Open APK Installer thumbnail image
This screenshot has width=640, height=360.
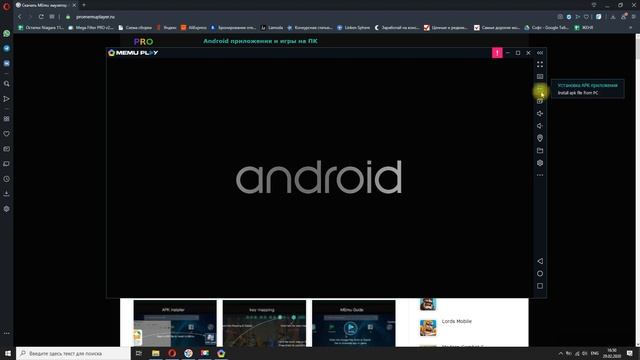click(175, 323)
